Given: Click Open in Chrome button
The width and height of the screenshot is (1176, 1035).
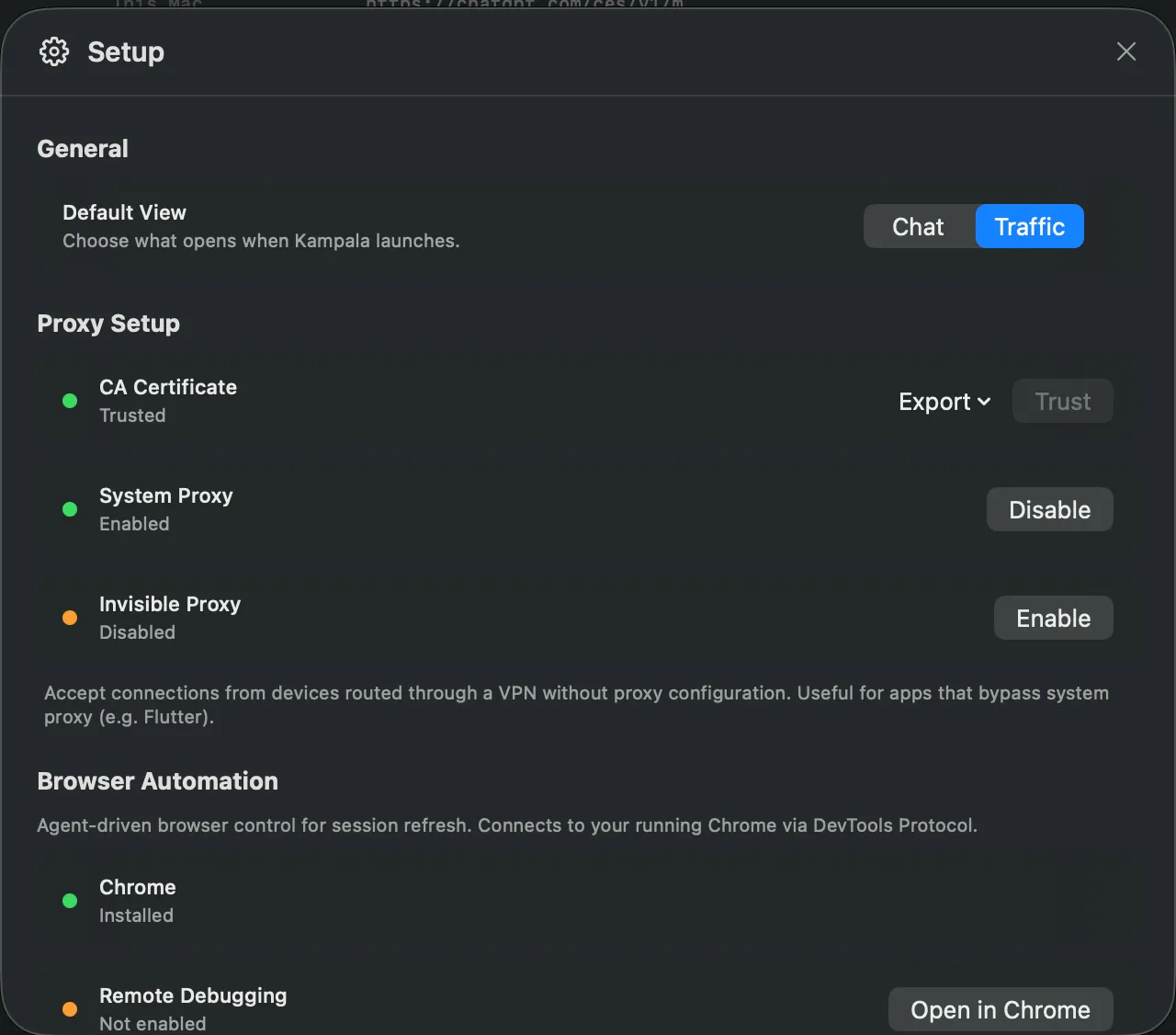Looking at the screenshot, I should click(x=1001, y=1009).
